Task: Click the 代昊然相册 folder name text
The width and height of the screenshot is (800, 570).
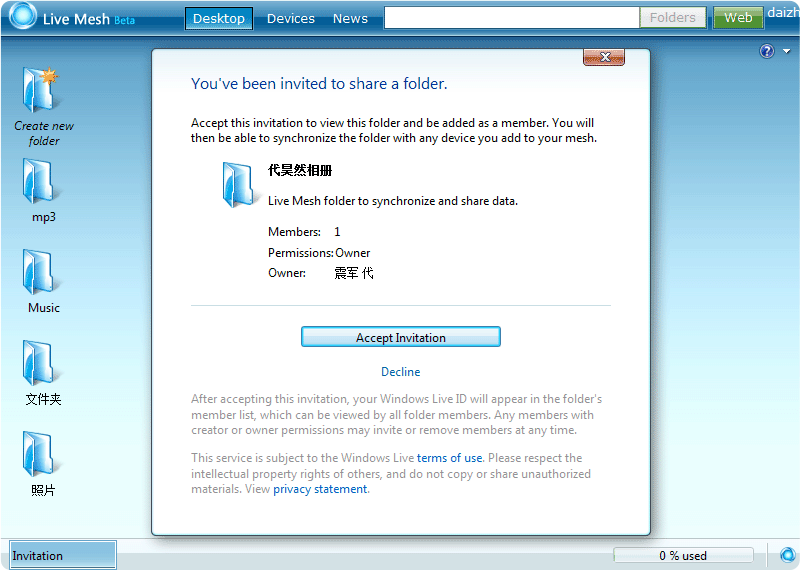Action: pyautogui.click(x=300, y=170)
